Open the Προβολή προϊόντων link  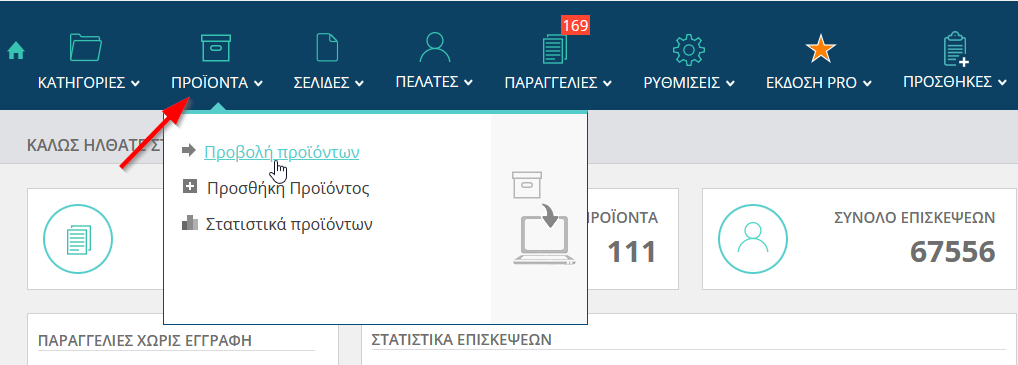pyautogui.click(x=282, y=152)
